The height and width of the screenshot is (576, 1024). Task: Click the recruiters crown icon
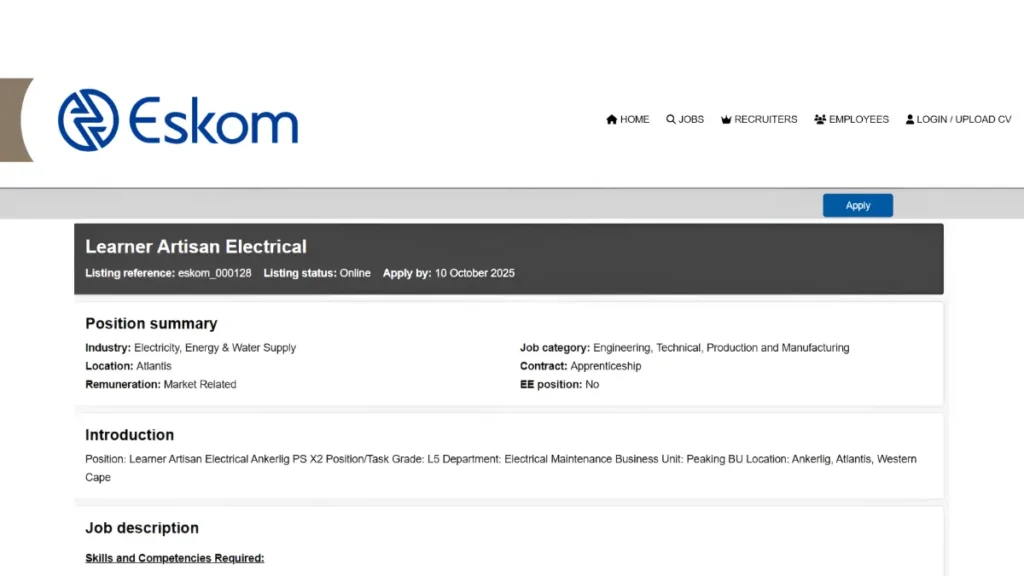727,120
